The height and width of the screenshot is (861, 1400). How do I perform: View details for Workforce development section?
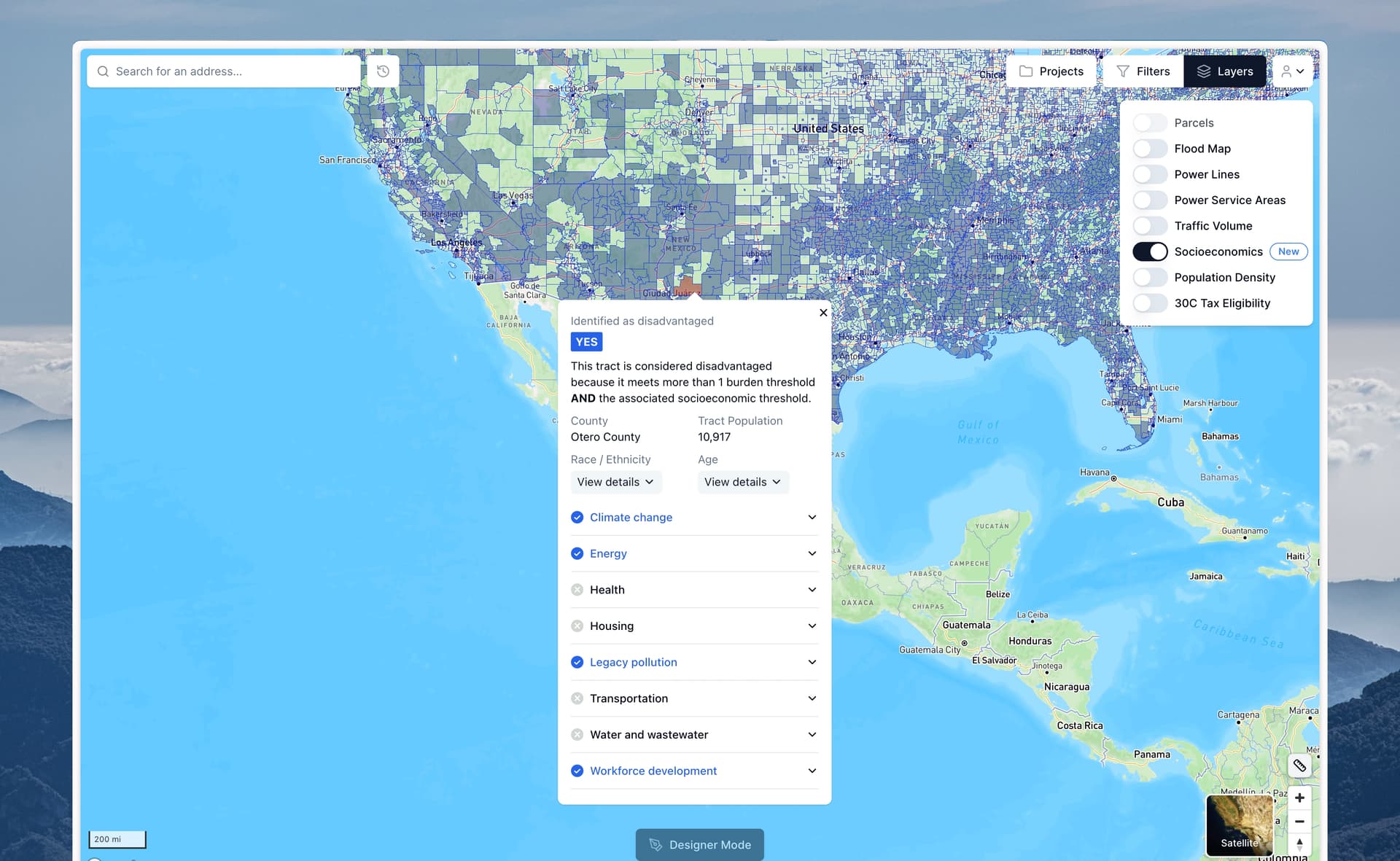(812, 771)
